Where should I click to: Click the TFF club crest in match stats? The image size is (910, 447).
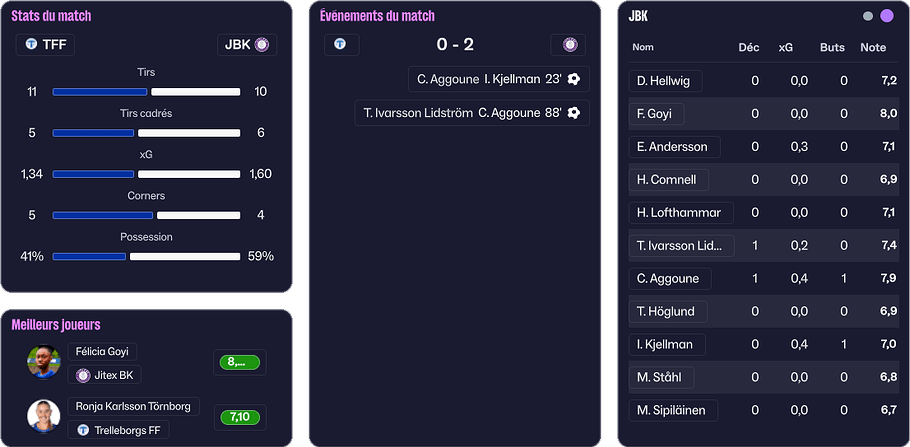31,44
